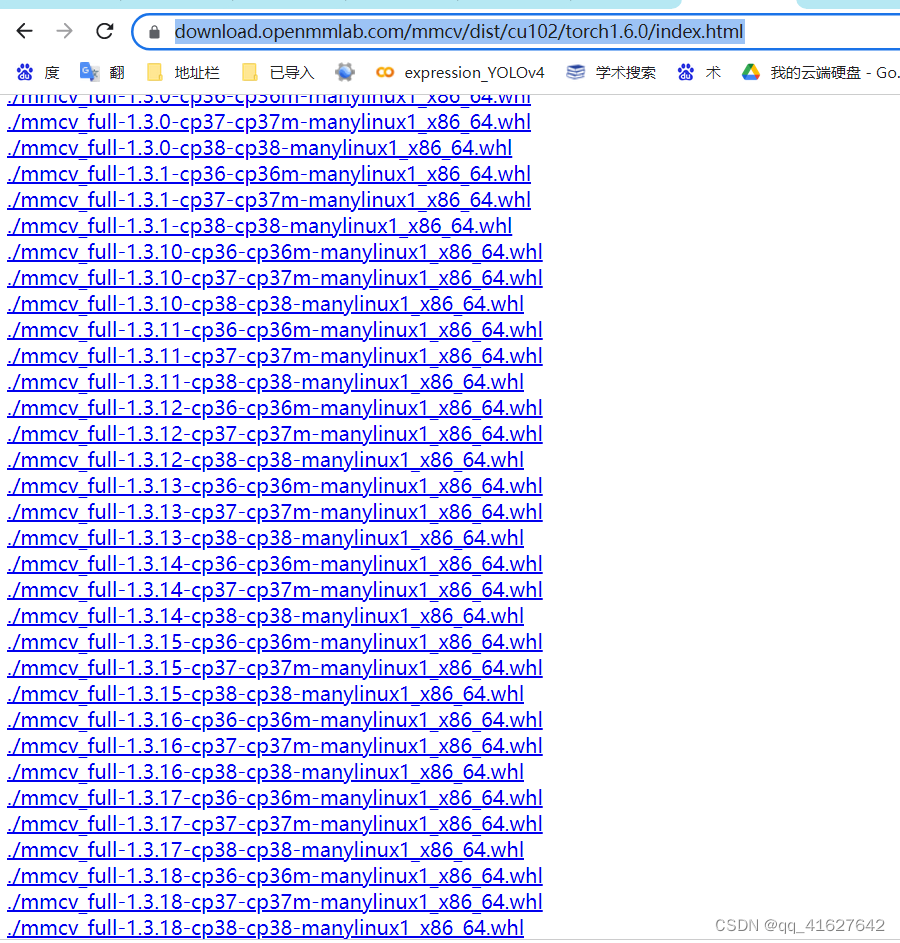Download mmcv_full-1.3.14-cp37-cp37m wheel link
The image size is (900, 943).
pos(275,590)
